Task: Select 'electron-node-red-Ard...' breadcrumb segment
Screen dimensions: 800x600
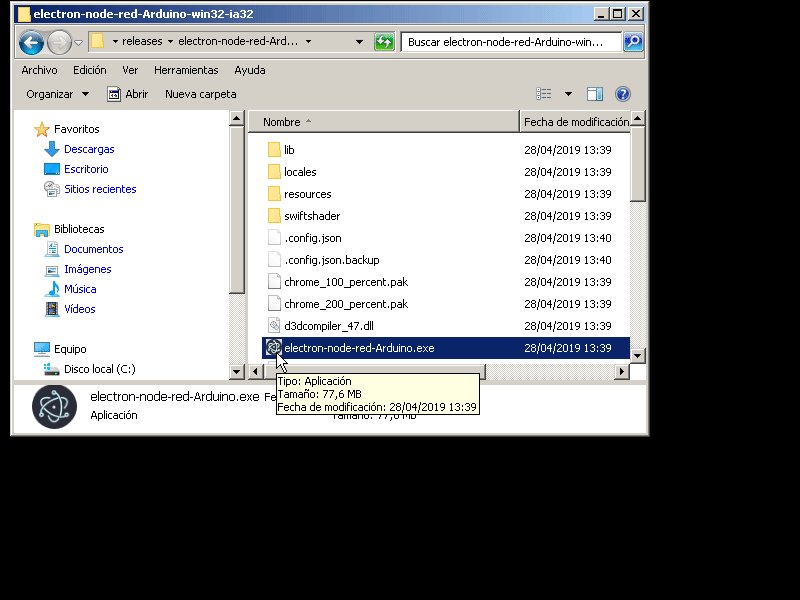Action: [x=238, y=41]
